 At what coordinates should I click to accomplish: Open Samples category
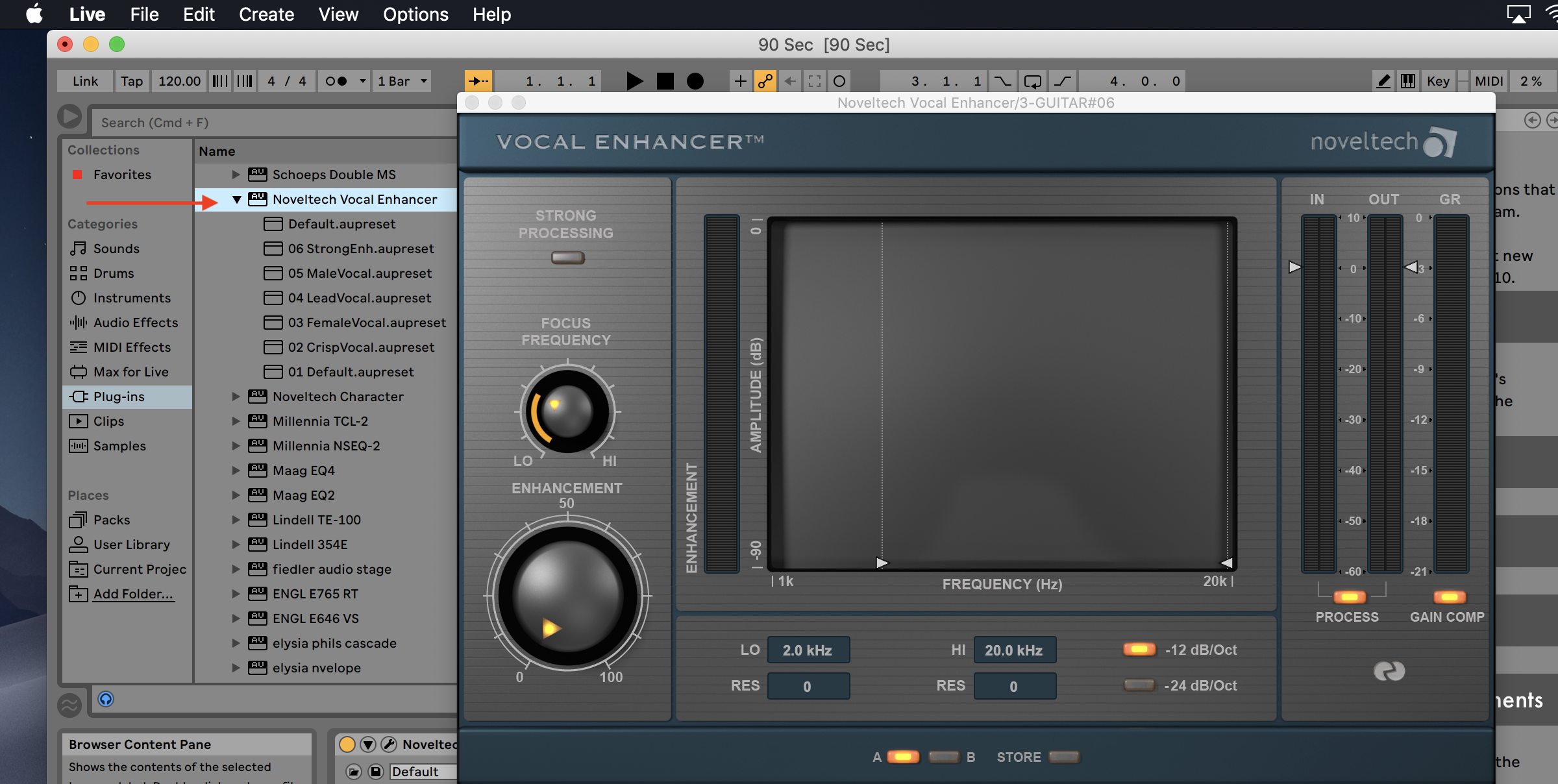coord(119,446)
